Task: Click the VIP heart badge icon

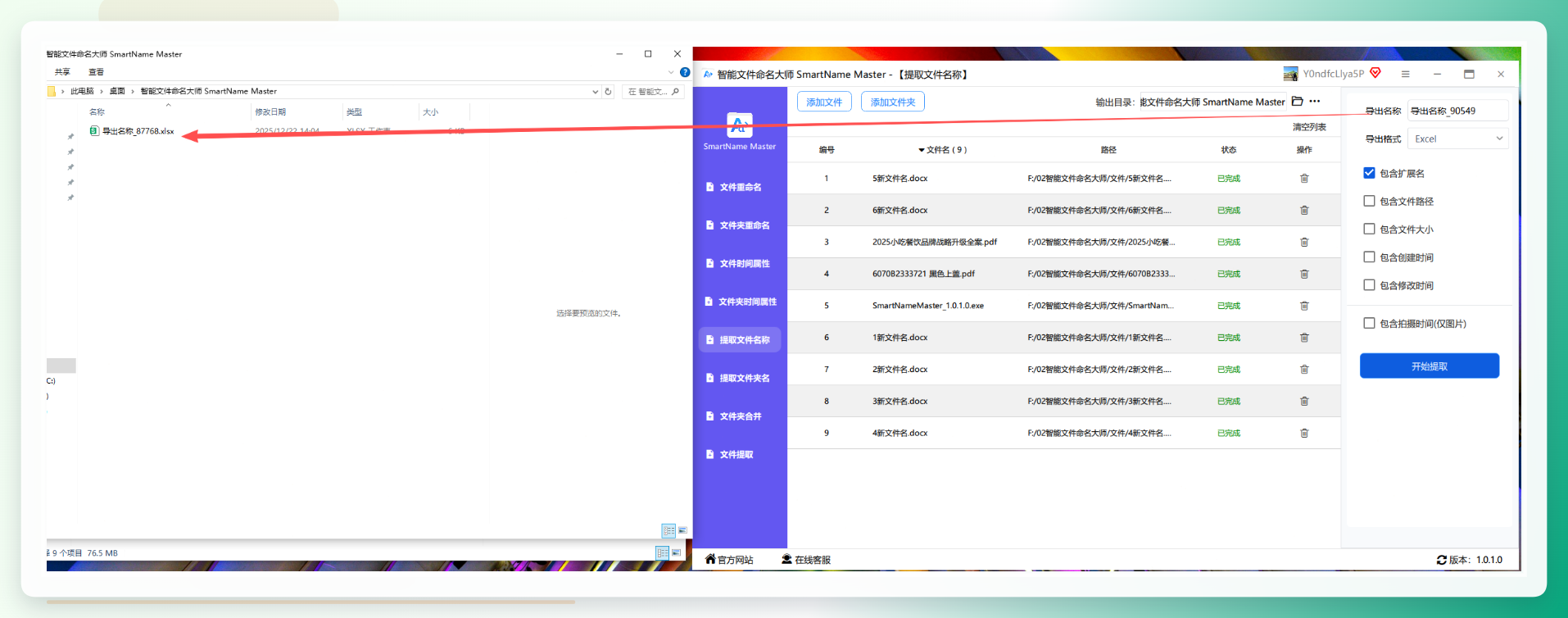Action: 1375,73
